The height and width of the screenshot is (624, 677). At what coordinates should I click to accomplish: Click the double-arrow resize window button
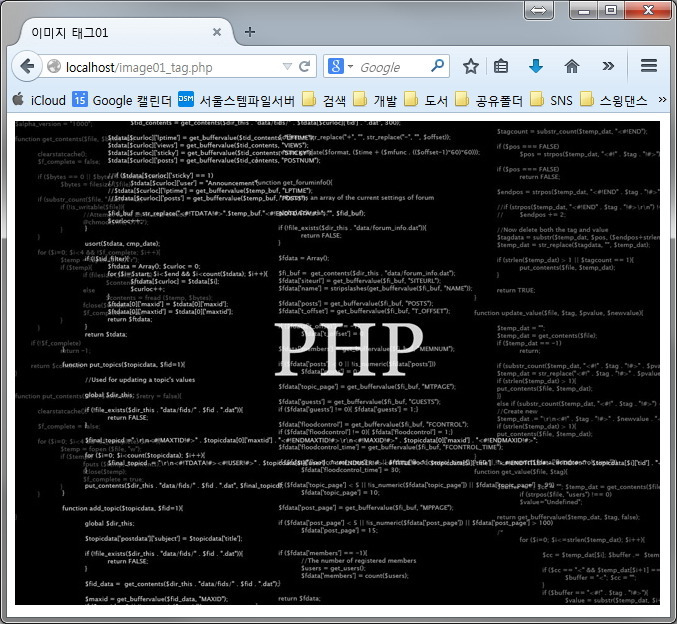click(x=538, y=10)
